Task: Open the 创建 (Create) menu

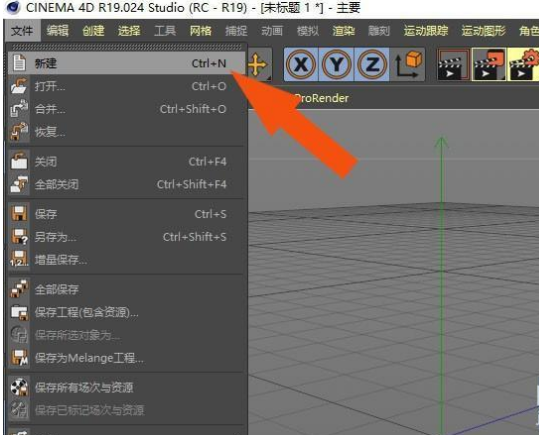Action: [x=93, y=31]
